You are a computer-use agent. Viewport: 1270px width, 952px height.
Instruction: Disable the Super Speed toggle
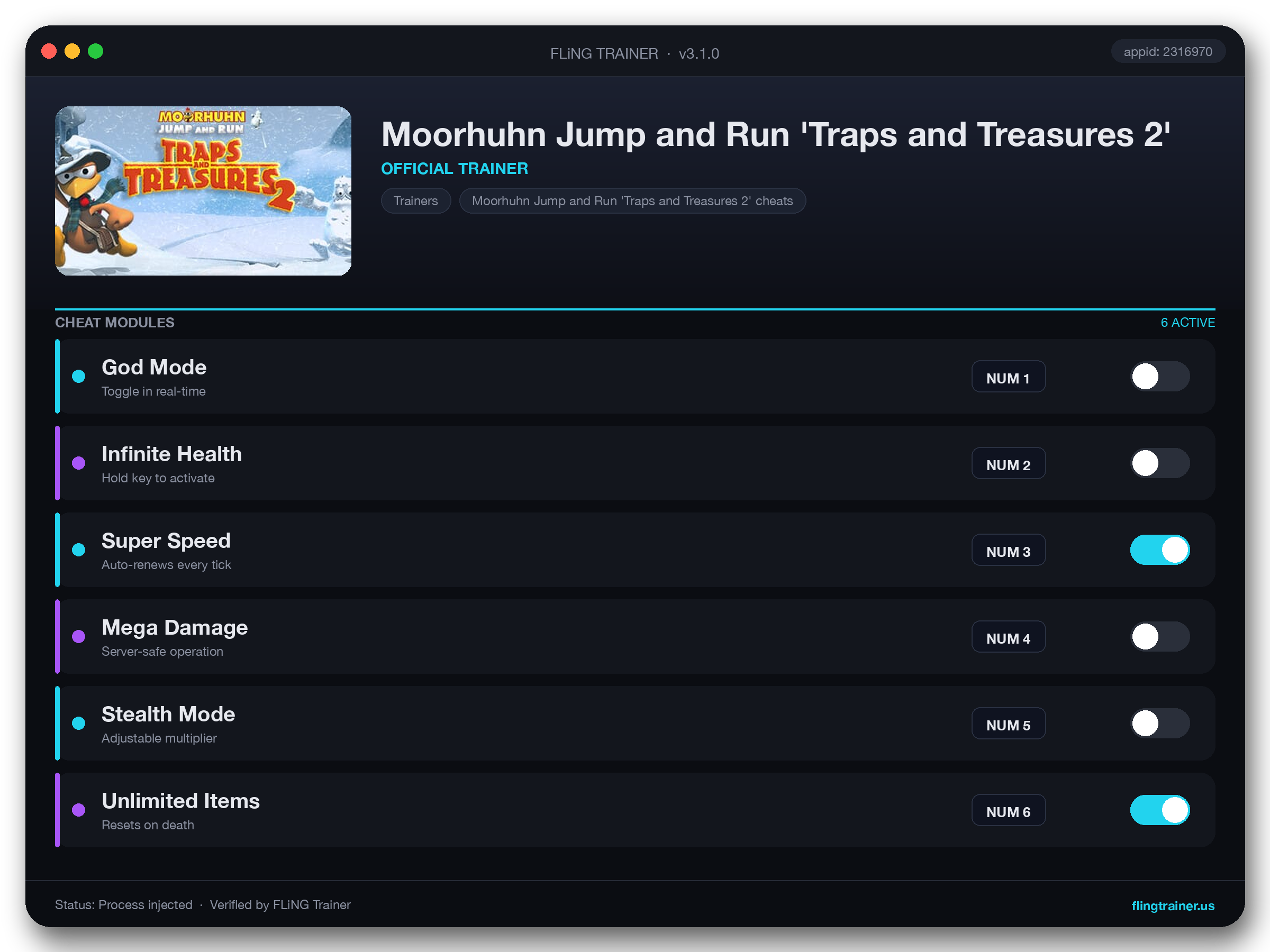pyautogui.click(x=1160, y=550)
